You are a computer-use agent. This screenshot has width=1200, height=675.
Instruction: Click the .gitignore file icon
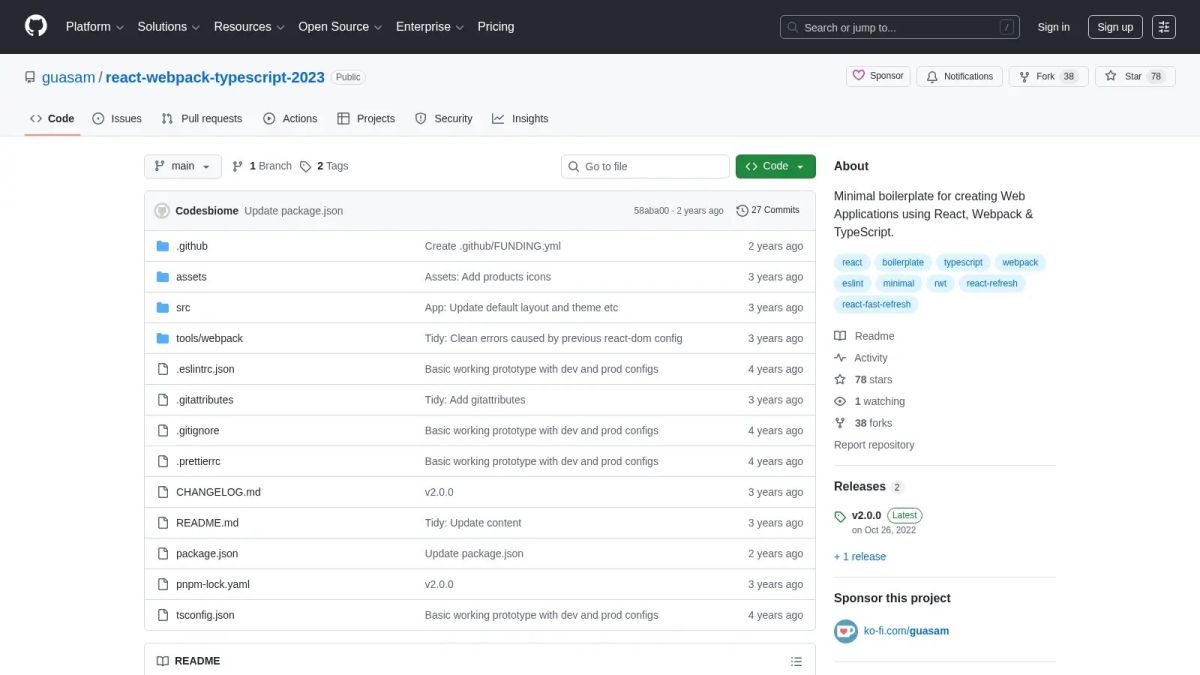click(x=163, y=431)
